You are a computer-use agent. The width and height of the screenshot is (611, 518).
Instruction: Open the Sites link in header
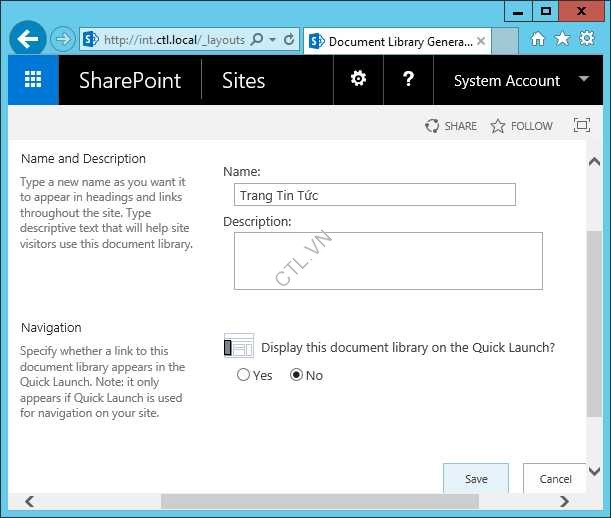(x=243, y=81)
